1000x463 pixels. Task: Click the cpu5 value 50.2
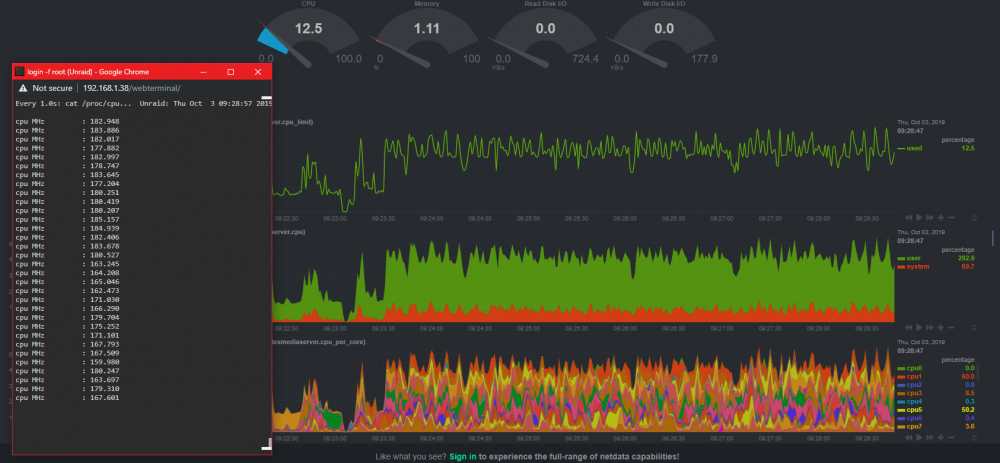(967, 409)
